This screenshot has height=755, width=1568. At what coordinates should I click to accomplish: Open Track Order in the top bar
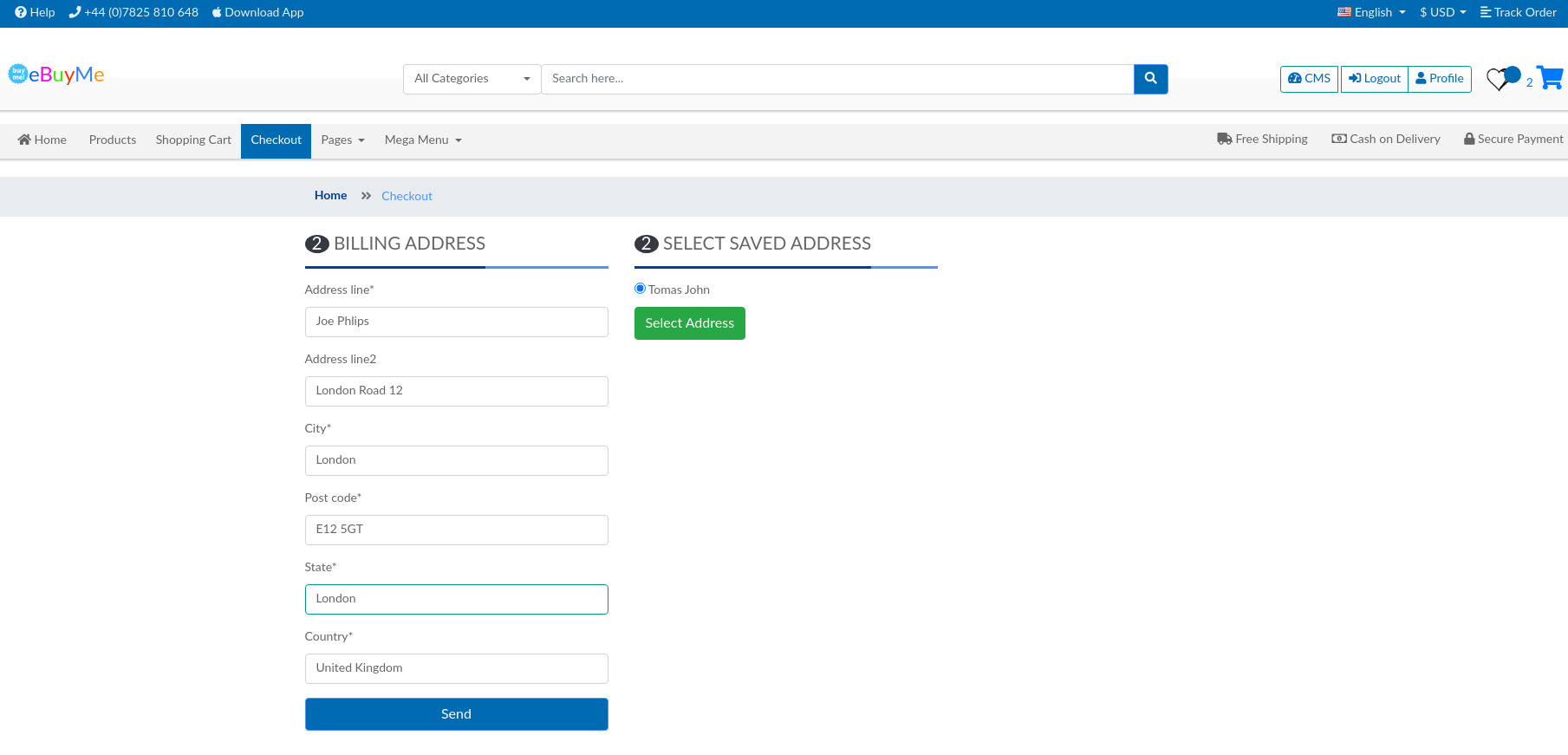pyautogui.click(x=1518, y=12)
